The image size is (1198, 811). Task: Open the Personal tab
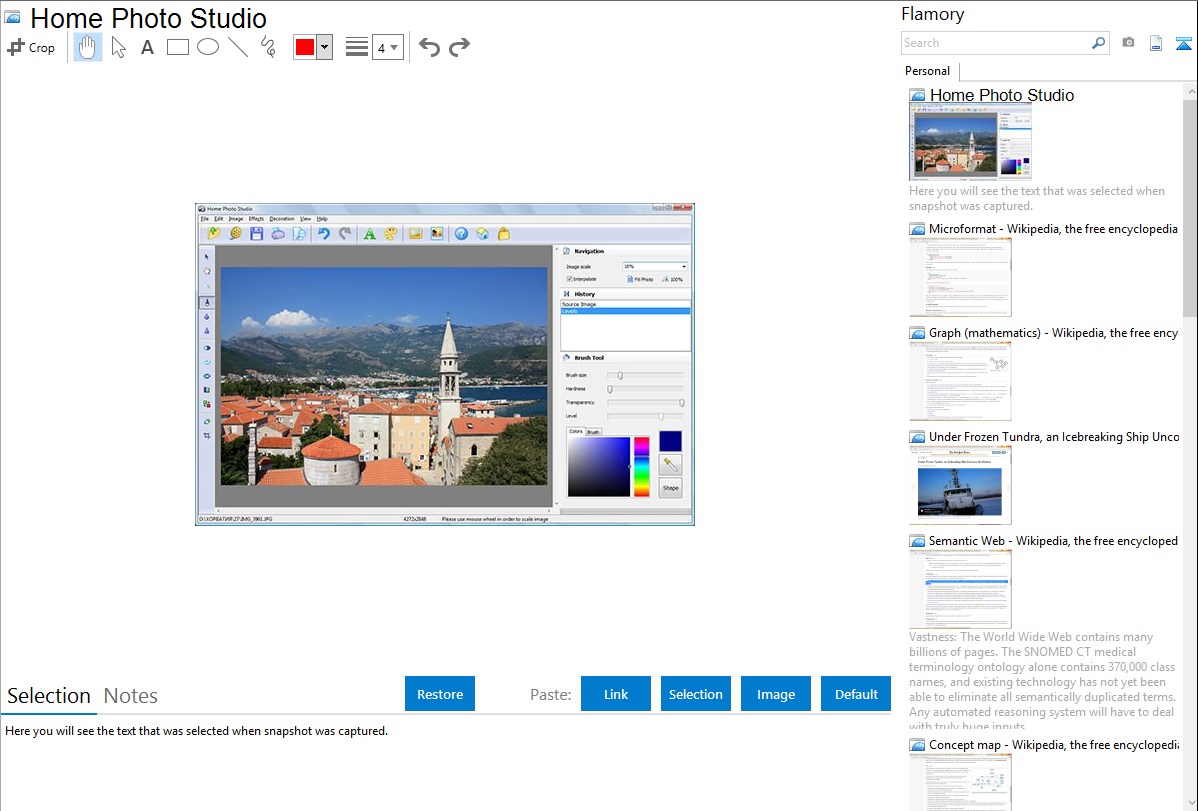[x=928, y=71]
